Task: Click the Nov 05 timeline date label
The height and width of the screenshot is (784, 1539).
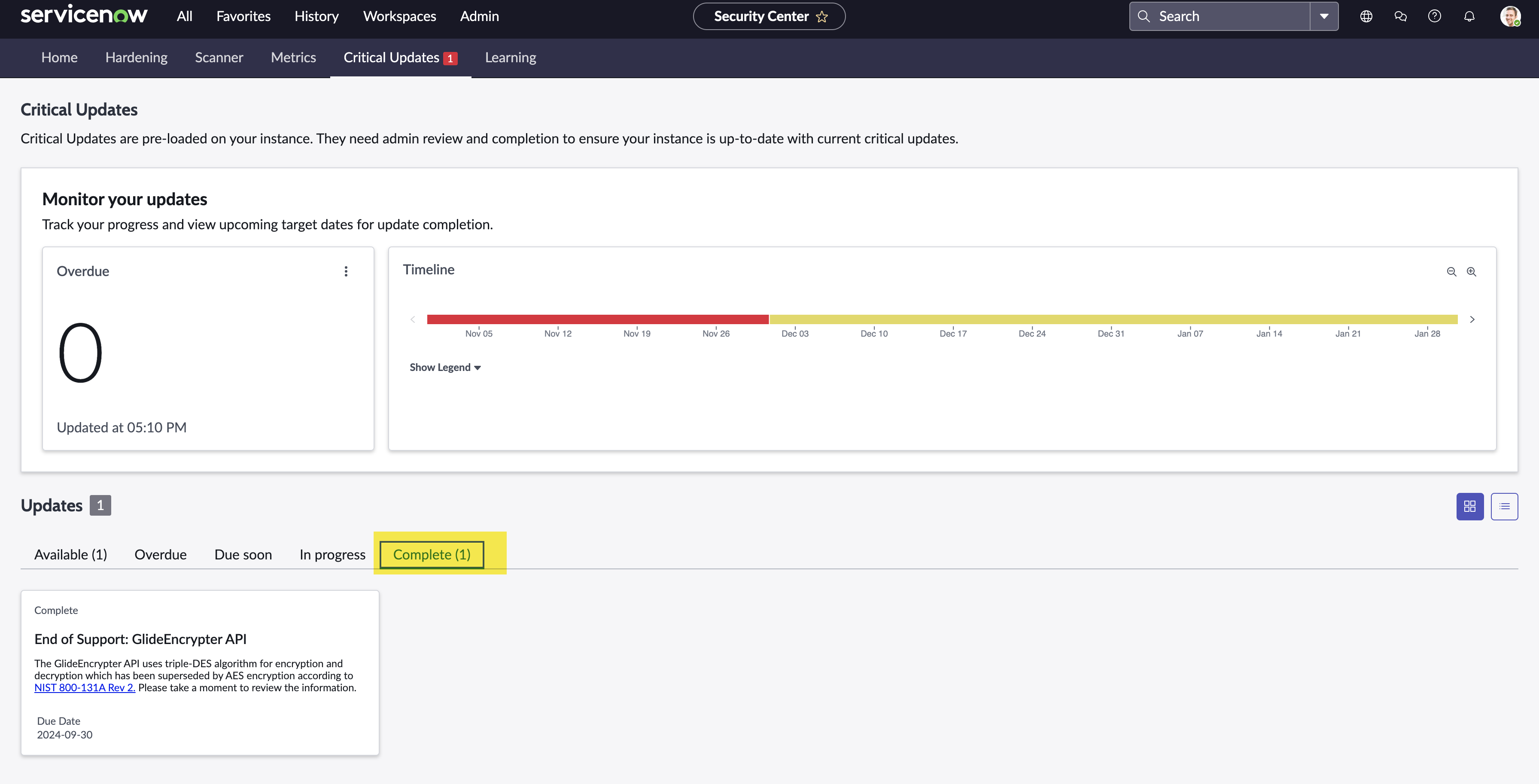Action: click(x=478, y=334)
